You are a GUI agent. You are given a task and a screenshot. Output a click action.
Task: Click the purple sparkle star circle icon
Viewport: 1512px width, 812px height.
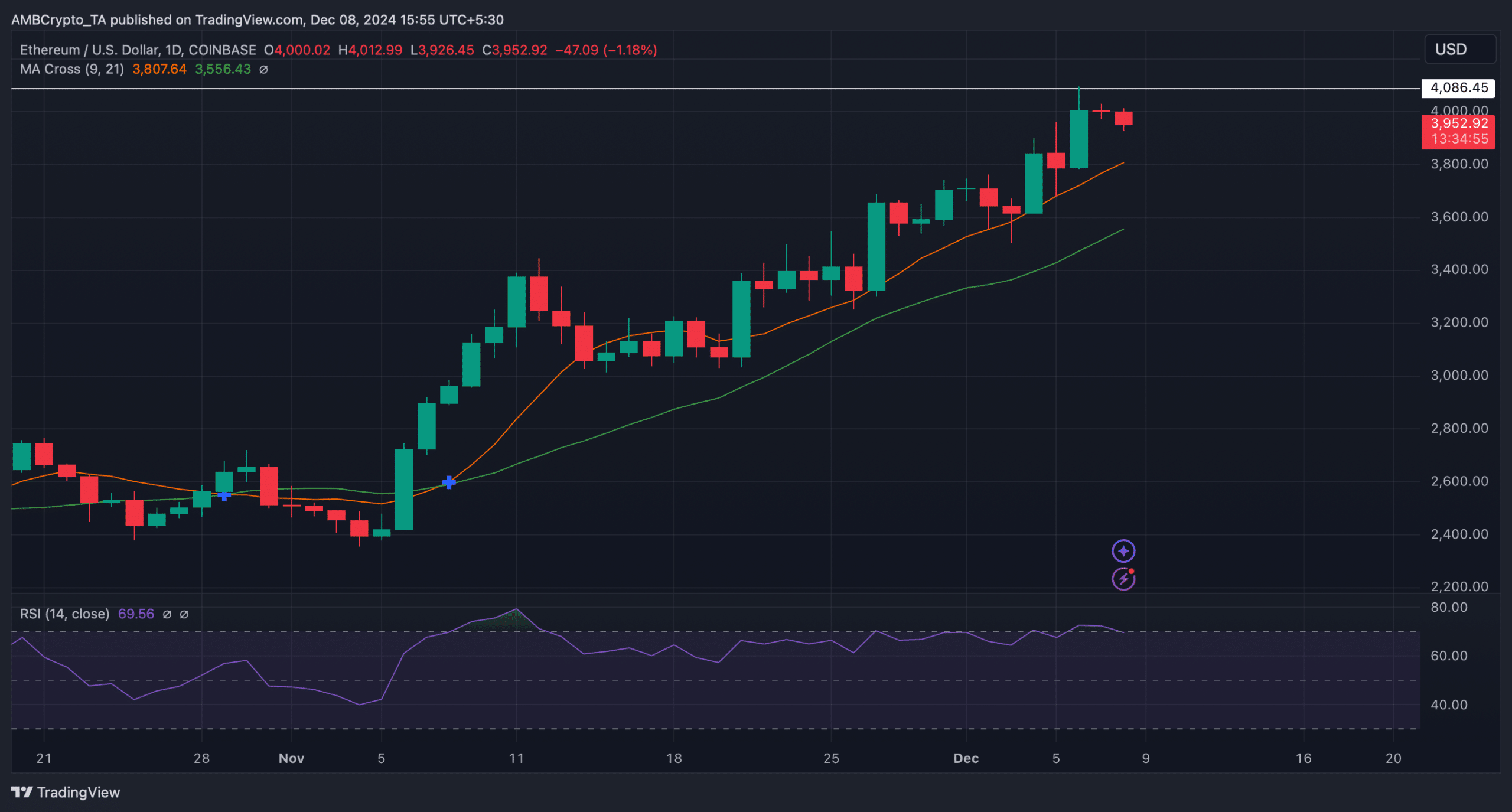[x=1123, y=551]
